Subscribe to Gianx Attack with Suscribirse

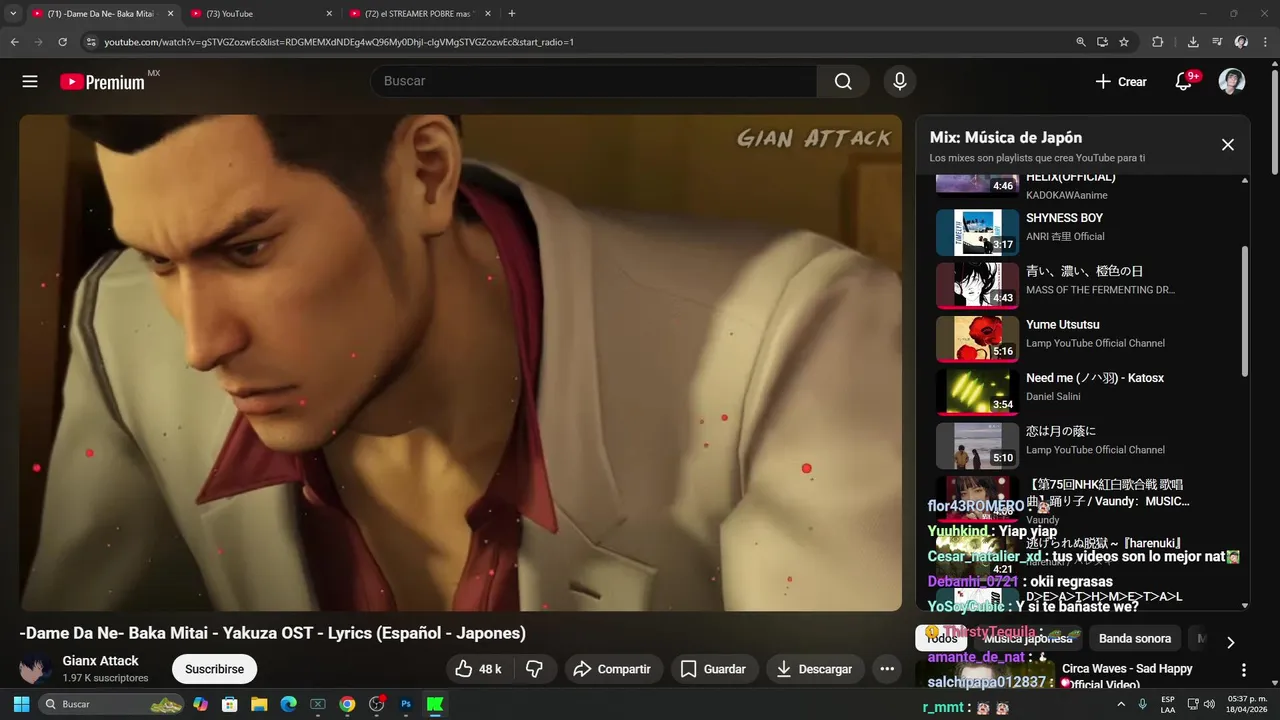215,669
